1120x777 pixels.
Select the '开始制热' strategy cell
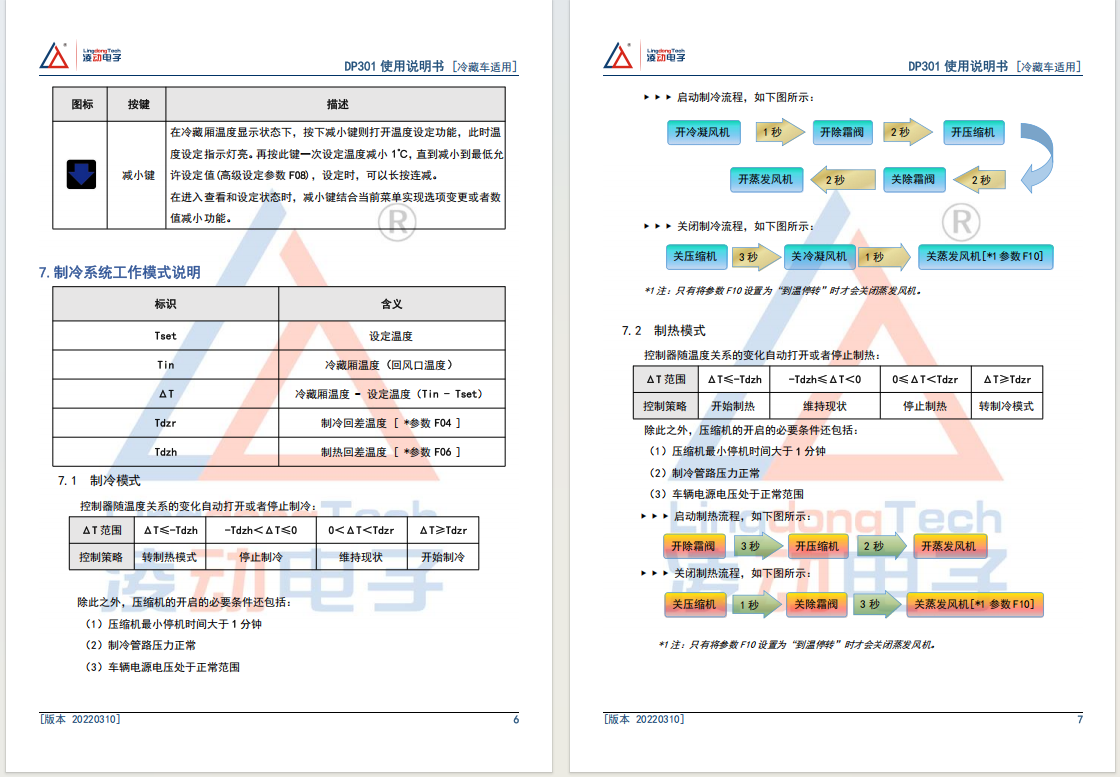point(734,406)
